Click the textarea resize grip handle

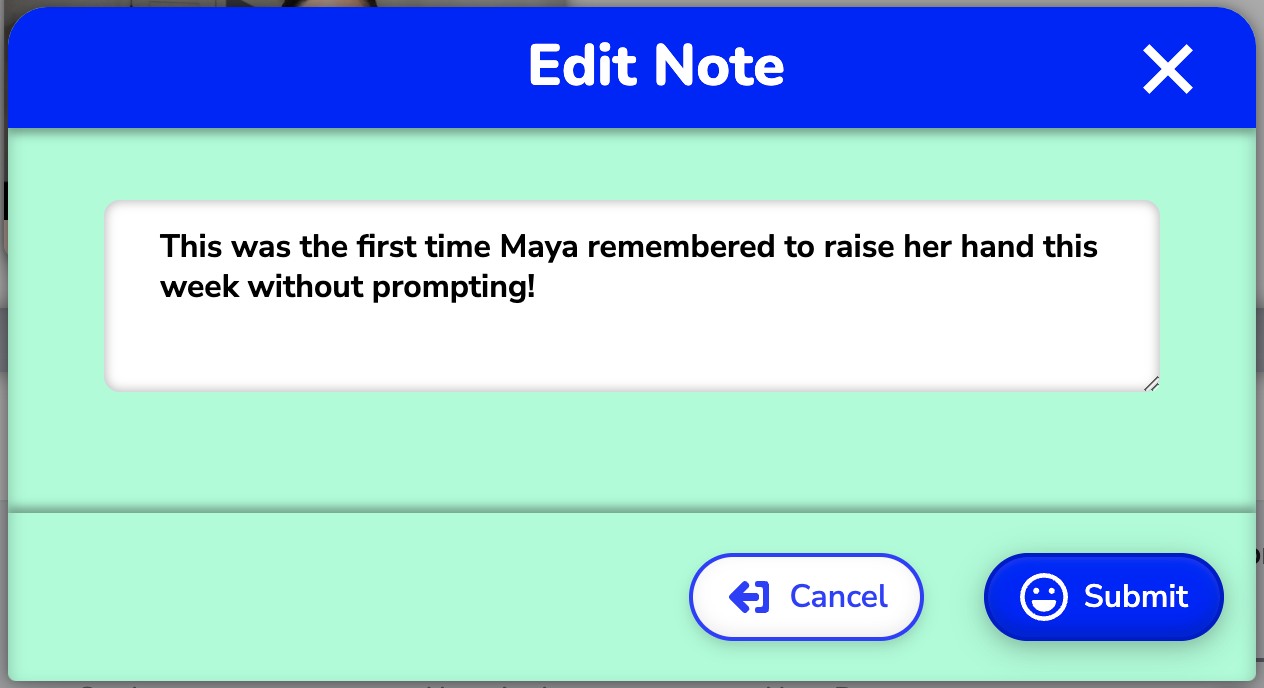tap(1151, 383)
